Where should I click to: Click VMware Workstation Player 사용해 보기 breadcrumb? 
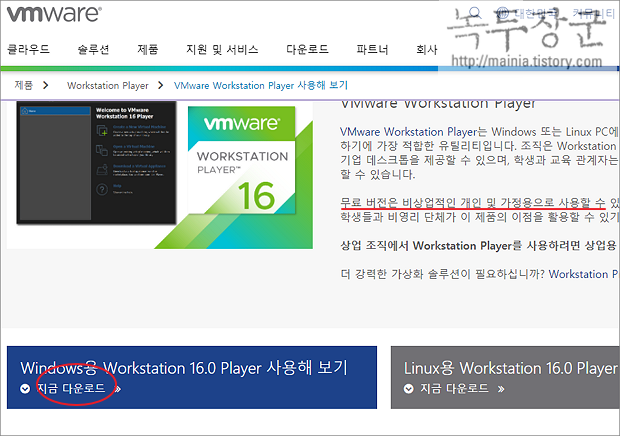click(x=261, y=85)
